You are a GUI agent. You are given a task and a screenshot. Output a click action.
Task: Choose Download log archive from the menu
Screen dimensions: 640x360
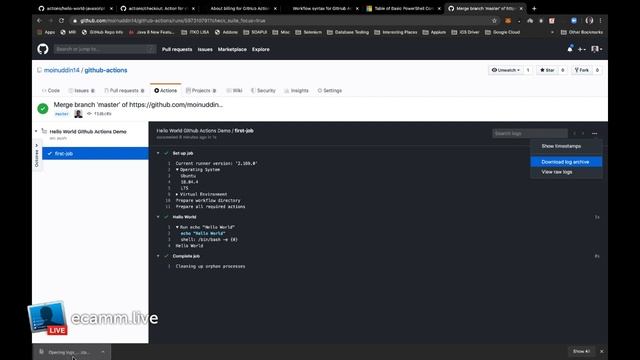pos(566,162)
